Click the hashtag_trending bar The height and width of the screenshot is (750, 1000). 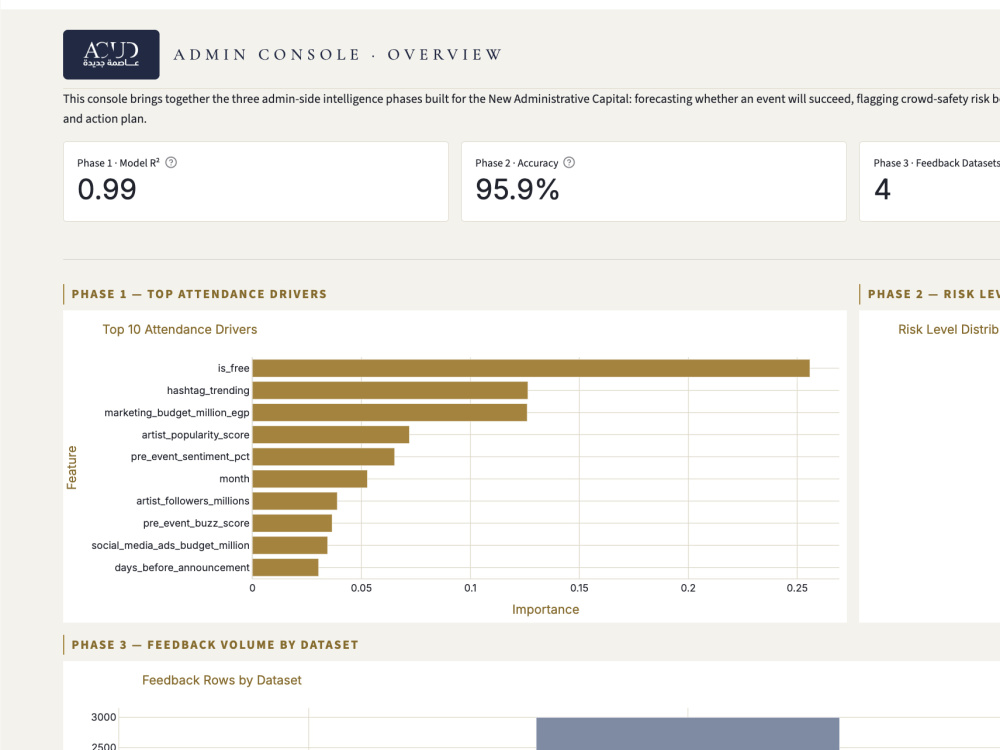pos(390,390)
